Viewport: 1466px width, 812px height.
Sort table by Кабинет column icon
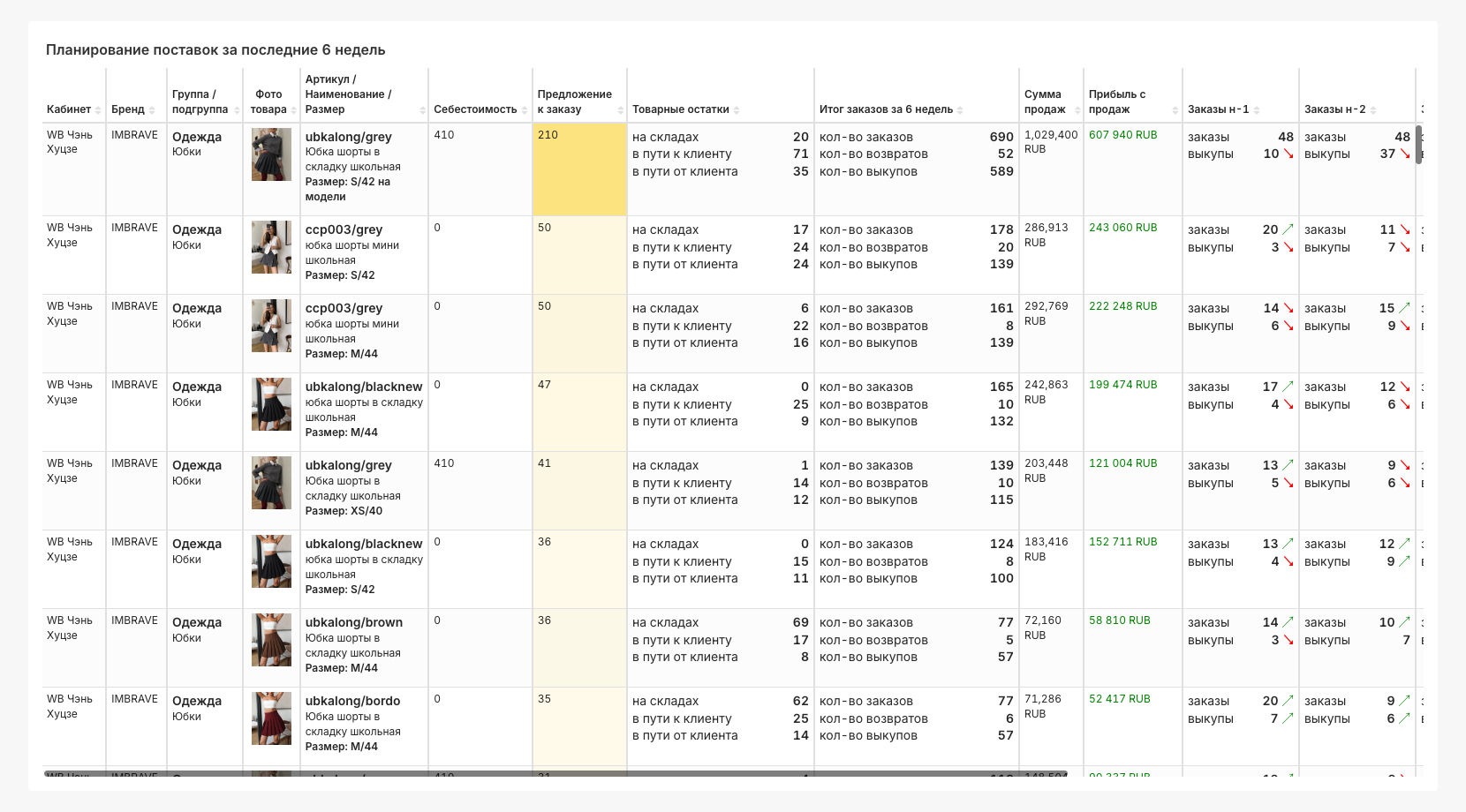tap(98, 110)
